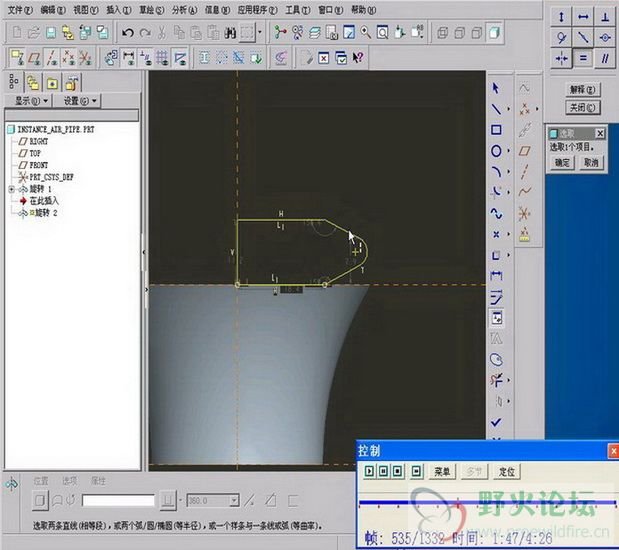Screen dimensions: 619x550
Task: Click the context help arrow icon
Action: click(x=357, y=57)
